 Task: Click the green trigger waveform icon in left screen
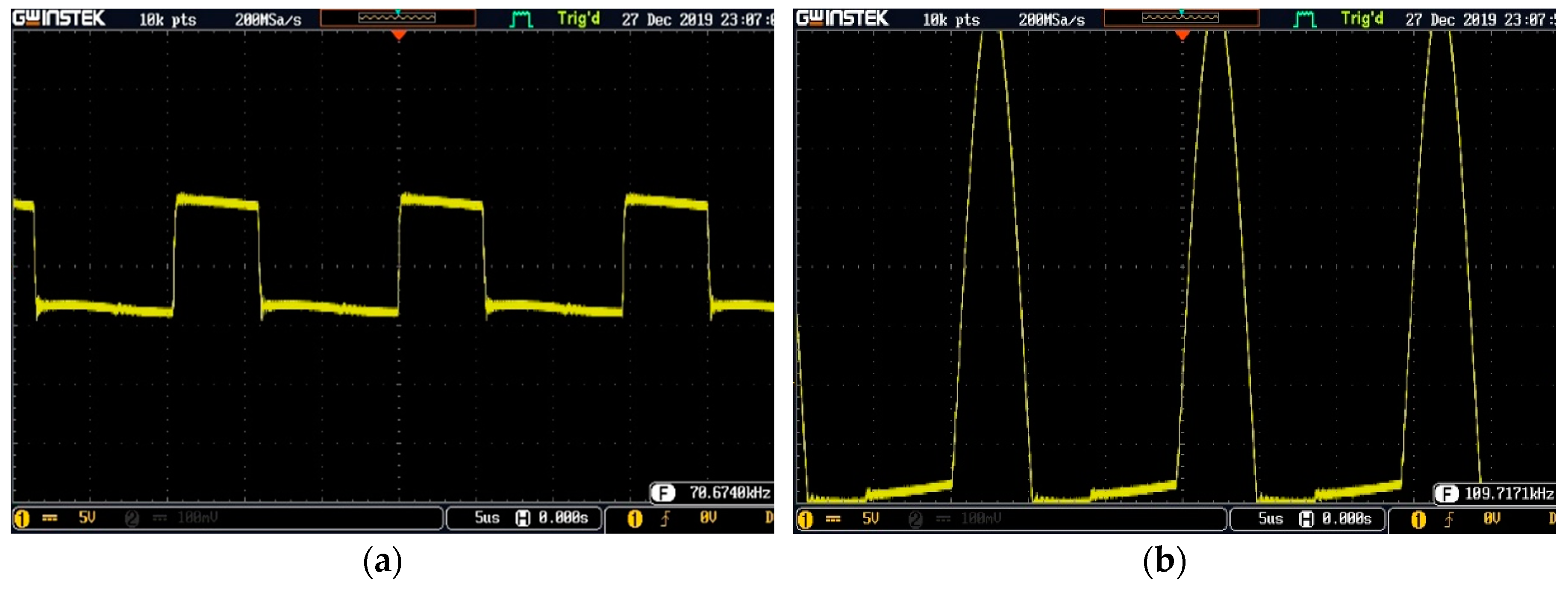point(521,20)
